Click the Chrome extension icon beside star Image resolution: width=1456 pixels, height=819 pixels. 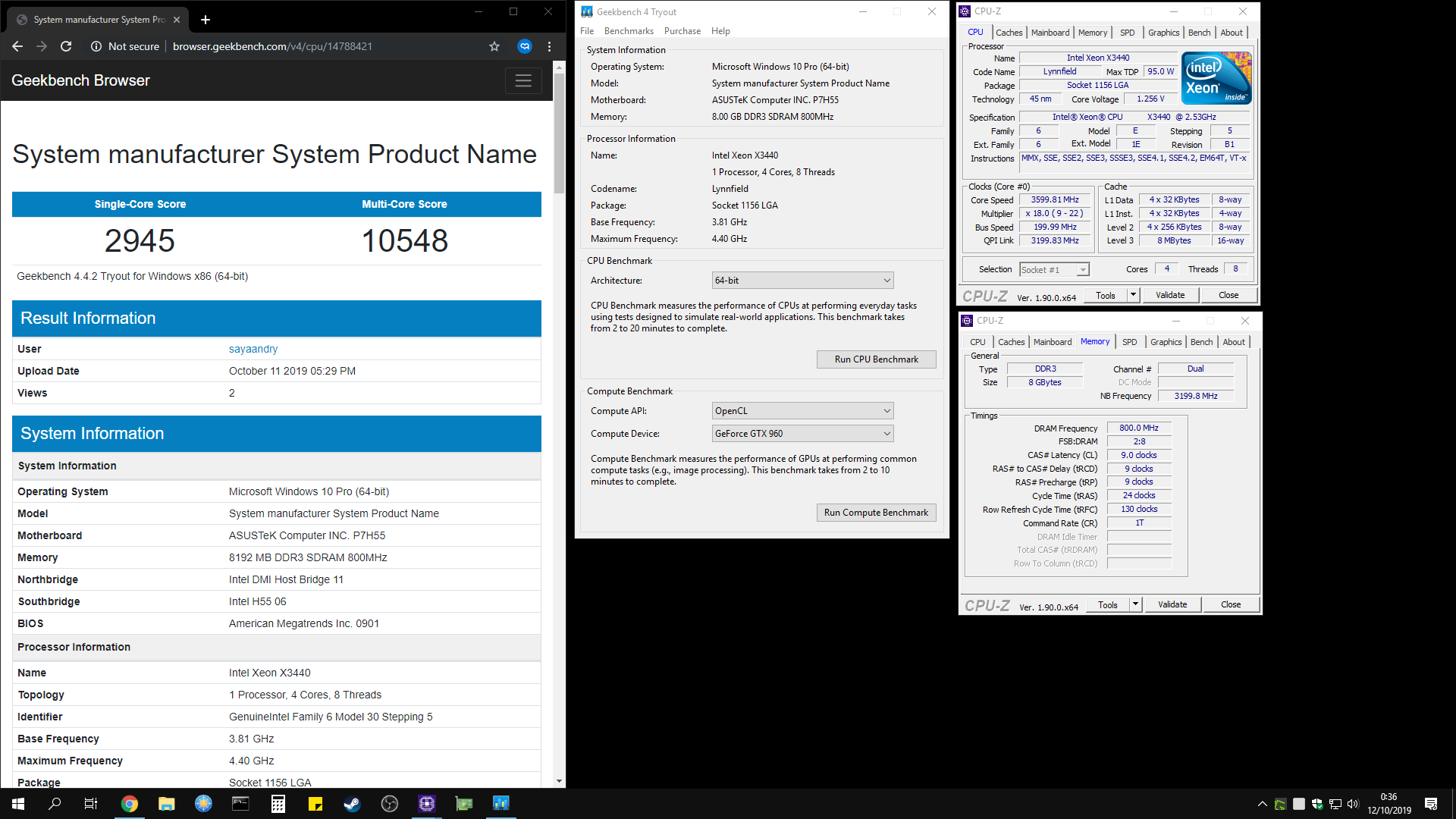525,46
